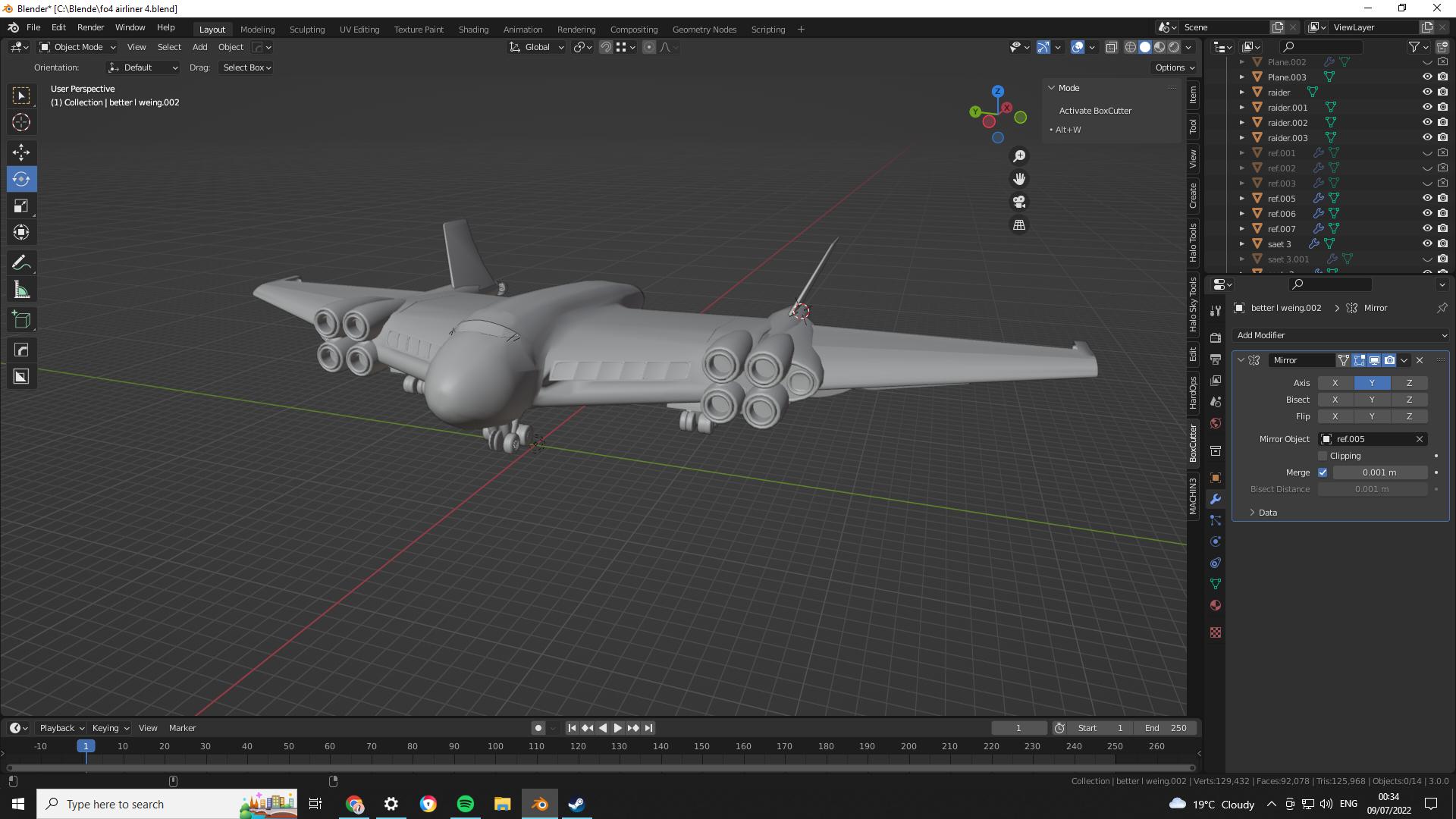Screen dimensions: 1456x819
Task: Adjust the Merge distance 0.001 m field
Action: 1379,472
